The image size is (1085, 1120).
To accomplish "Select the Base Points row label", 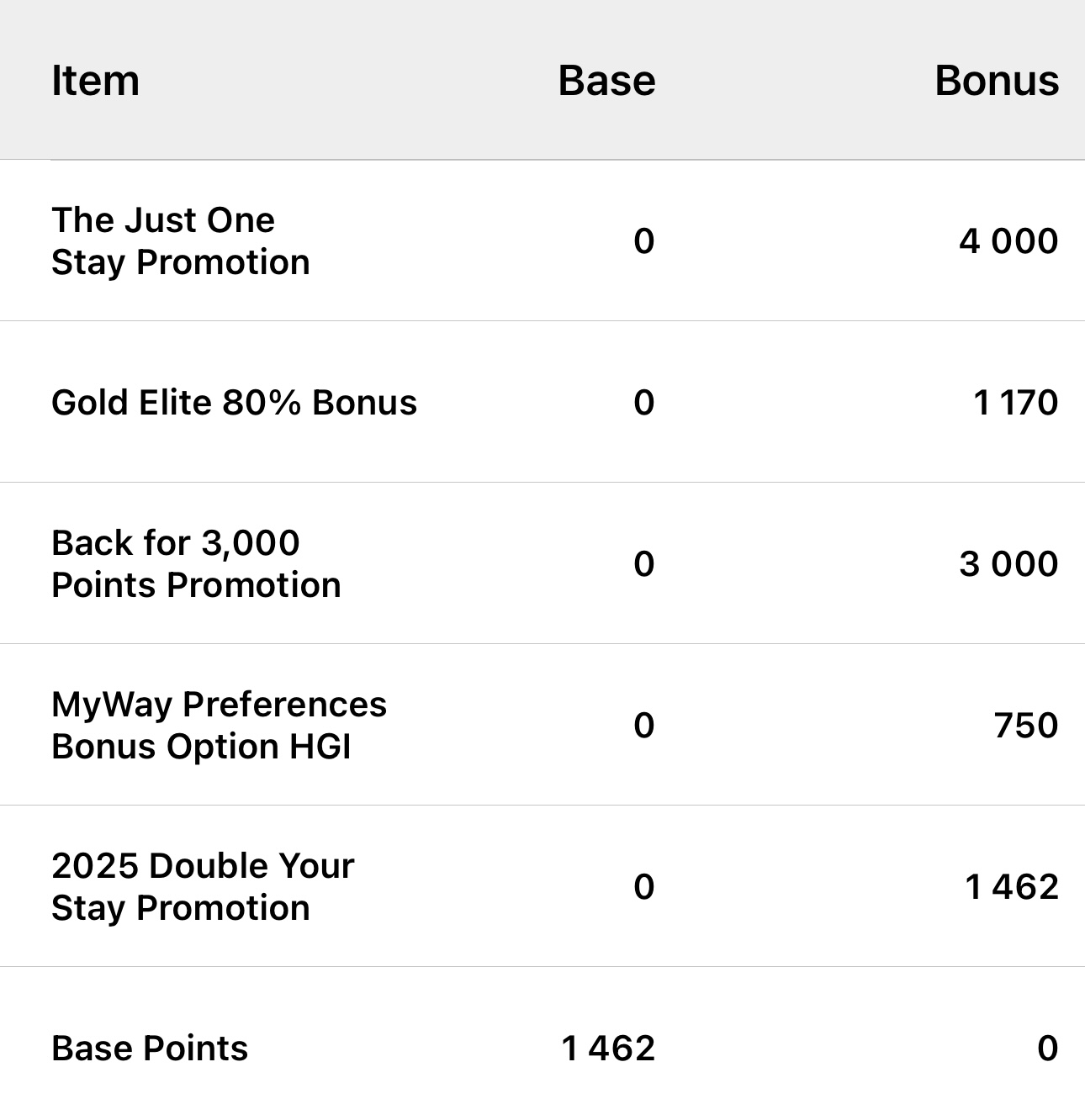I will point(150,1049).
